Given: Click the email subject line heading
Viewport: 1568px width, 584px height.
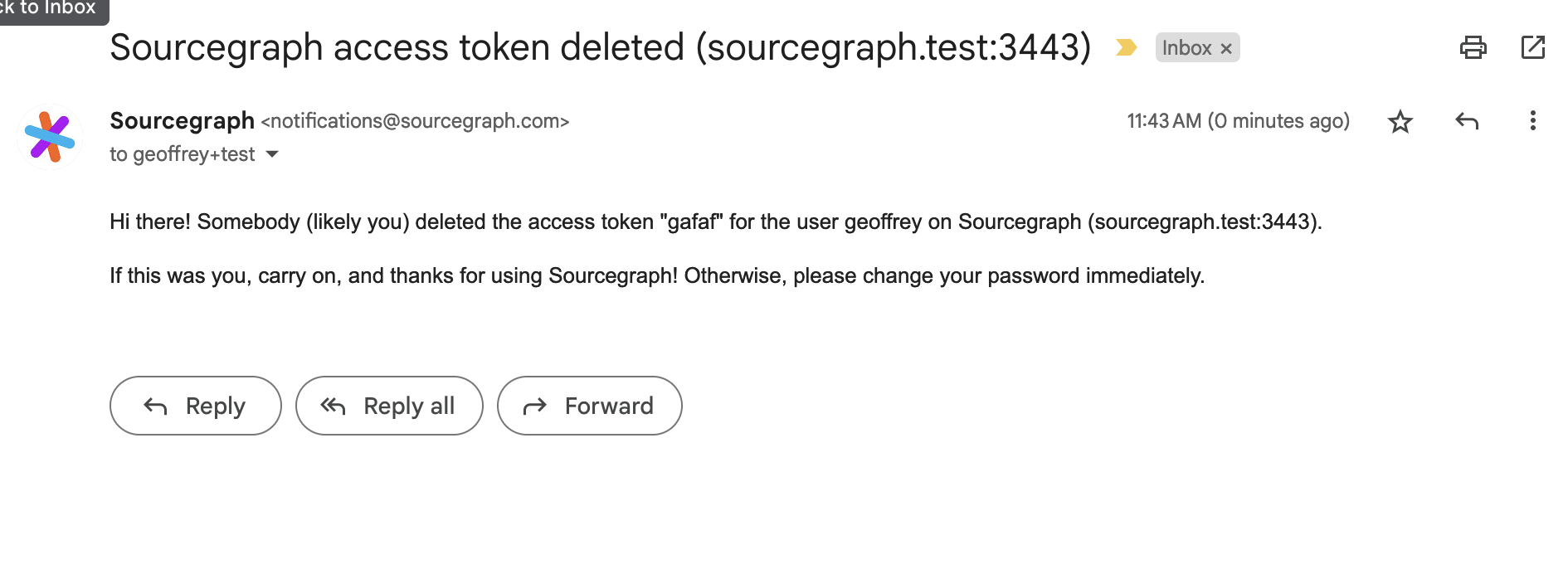Looking at the screenshot, I should 600,47.
